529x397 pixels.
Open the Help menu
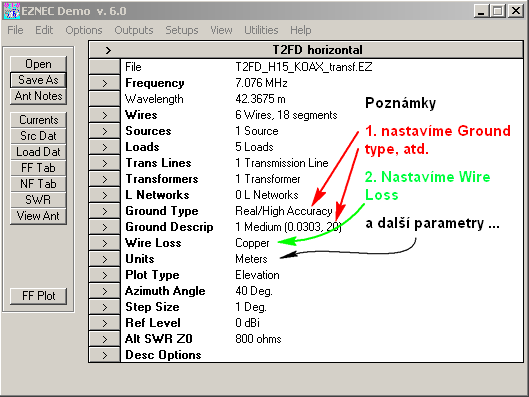pyautogui.click(x=301, y=30)
